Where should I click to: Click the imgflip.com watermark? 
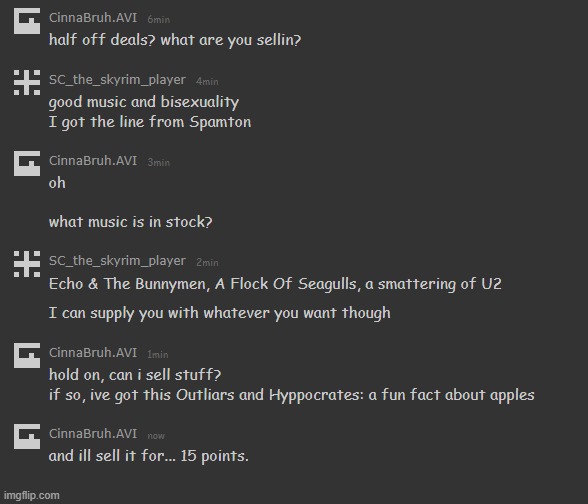tap(32, 495)
